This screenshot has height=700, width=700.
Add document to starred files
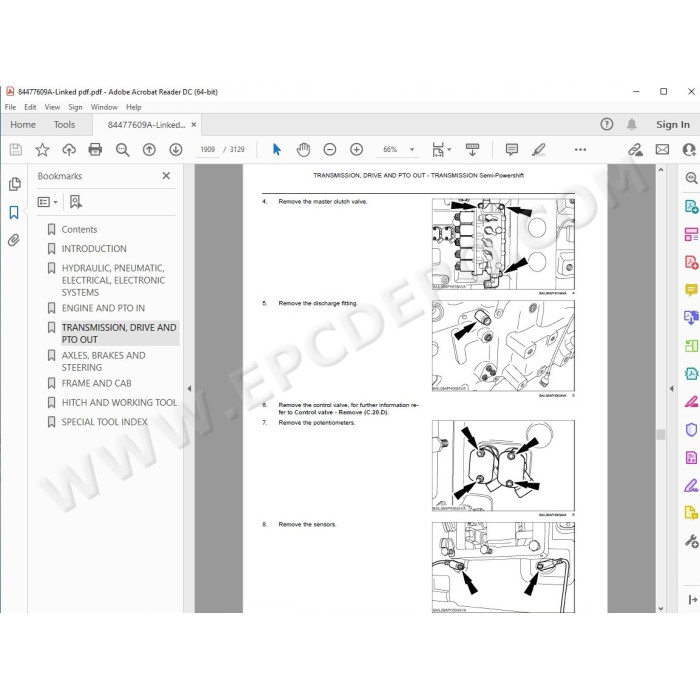click(x=42, y=150)
